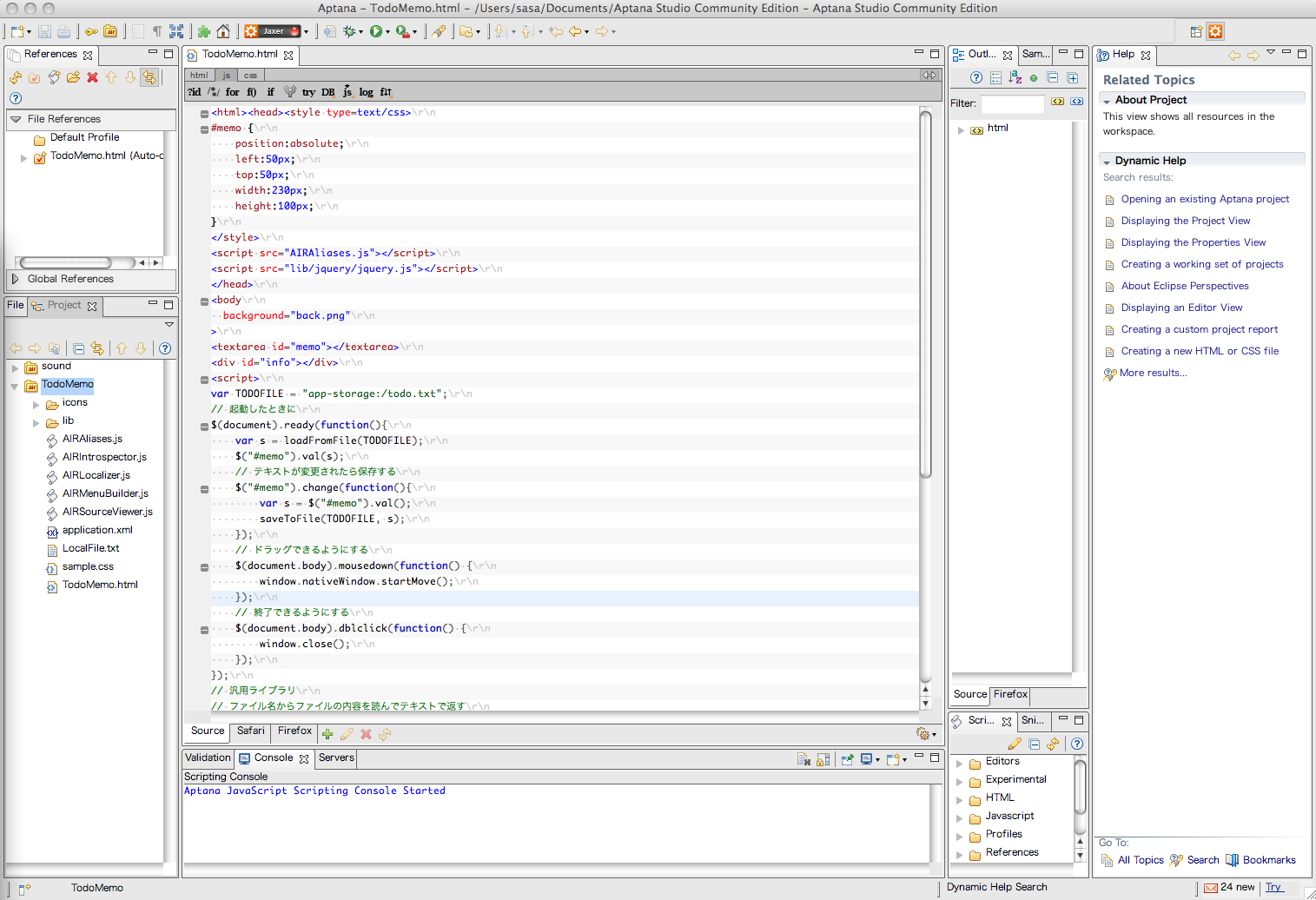Collapse the File References section
The image size is (1316, 900).
coord(16,119)
